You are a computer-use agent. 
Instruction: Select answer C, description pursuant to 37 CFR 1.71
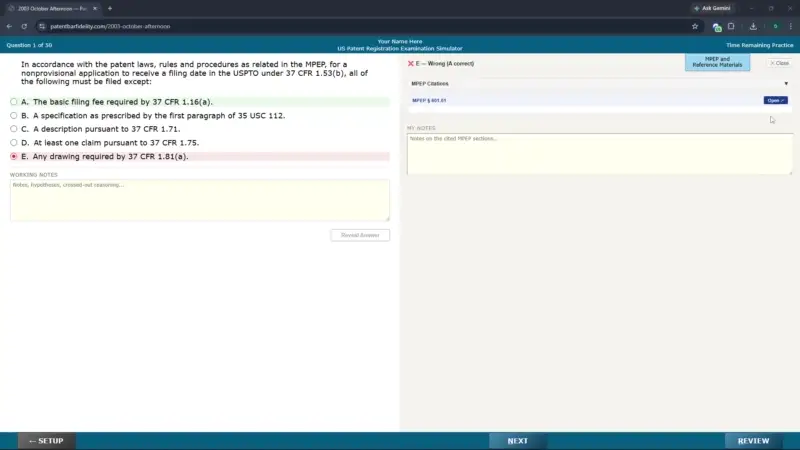[x=14, y=129]
